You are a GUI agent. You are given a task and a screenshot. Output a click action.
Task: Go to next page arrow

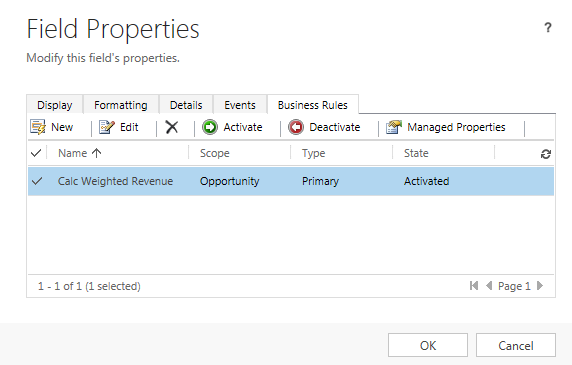coord(540,286)
